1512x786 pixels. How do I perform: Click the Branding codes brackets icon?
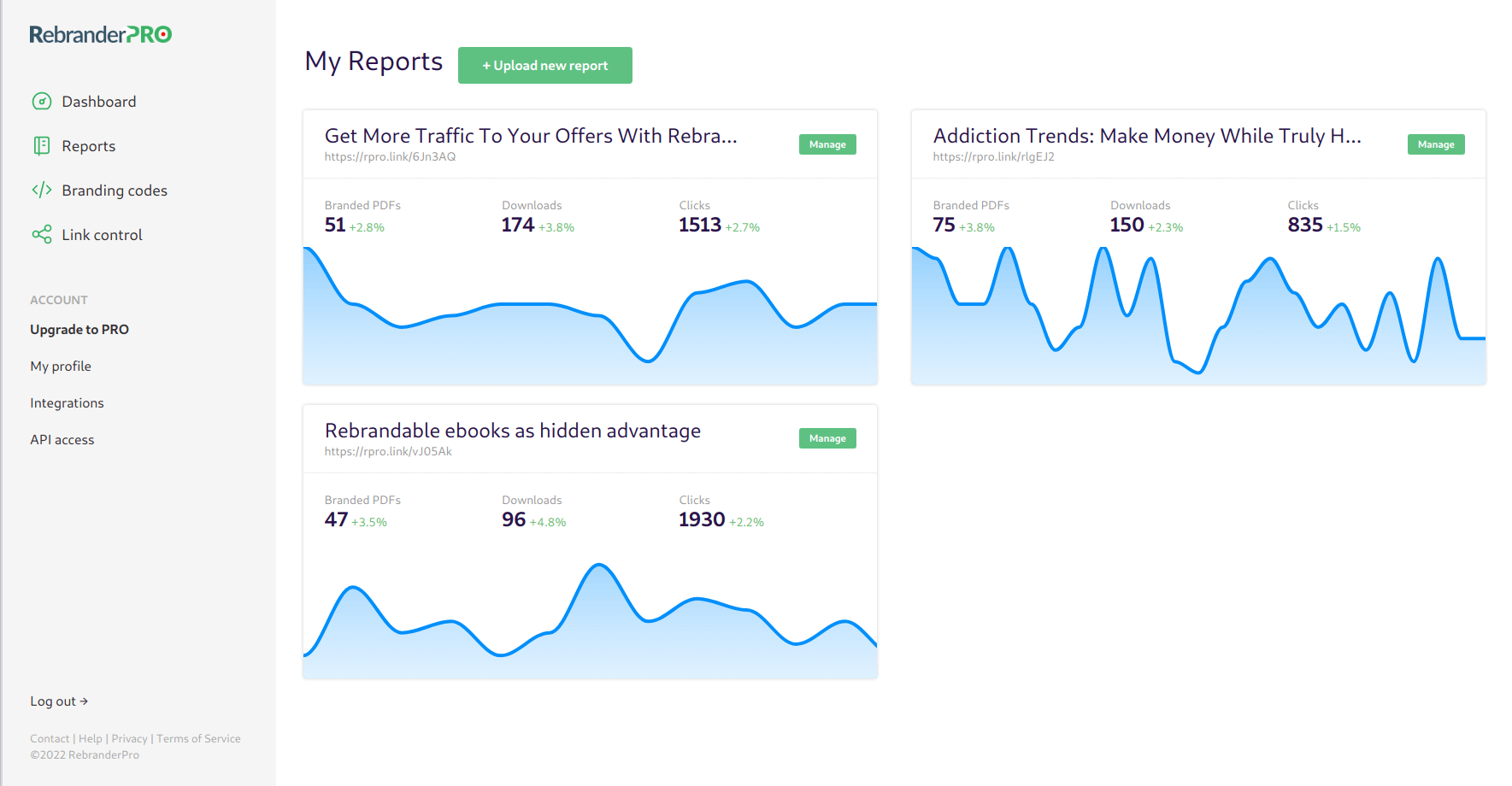click(41, 190)
